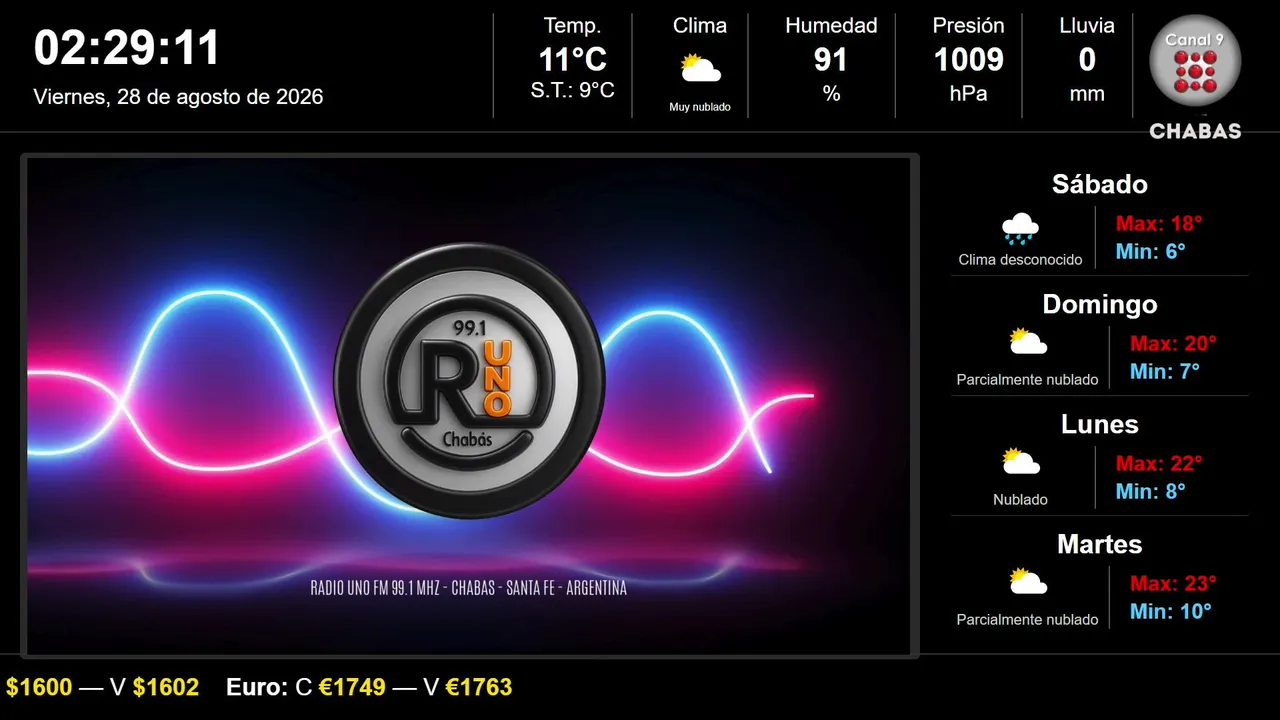The width and height of the screenshot is (1280, 720).
Task: Click Domingo's partly cloudy forecast icon
Action: click(1027, 342)
